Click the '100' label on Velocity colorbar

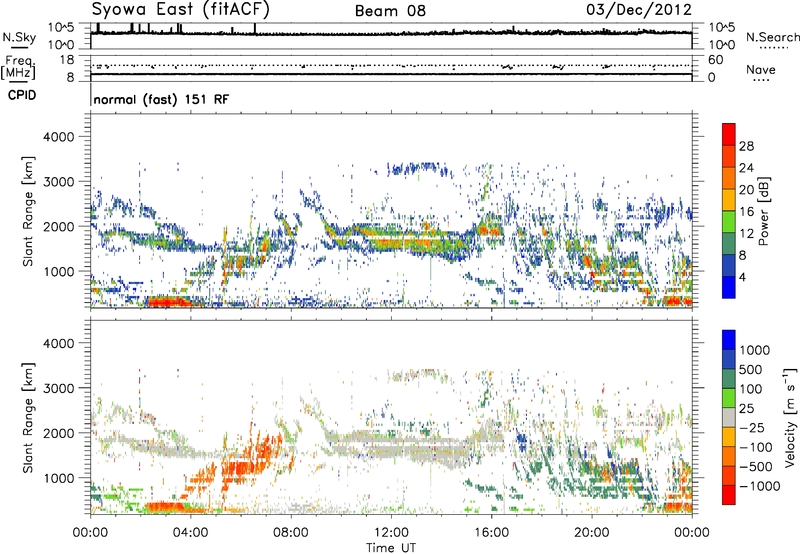coord(751,389)
